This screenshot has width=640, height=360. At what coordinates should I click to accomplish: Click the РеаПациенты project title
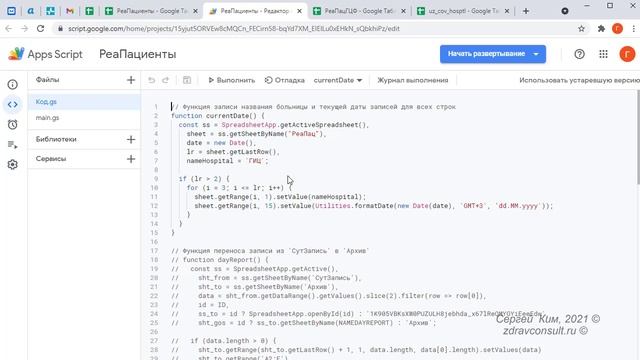(x=138, y=54)
